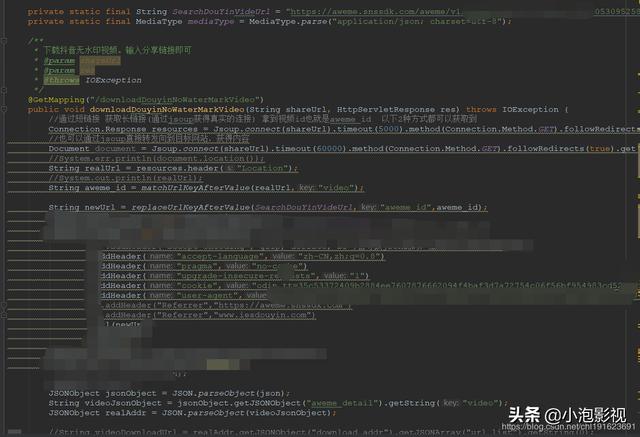The image size is (640, 437).
Task: Click the "aweme_detail" key string
Action: [342, 403]
